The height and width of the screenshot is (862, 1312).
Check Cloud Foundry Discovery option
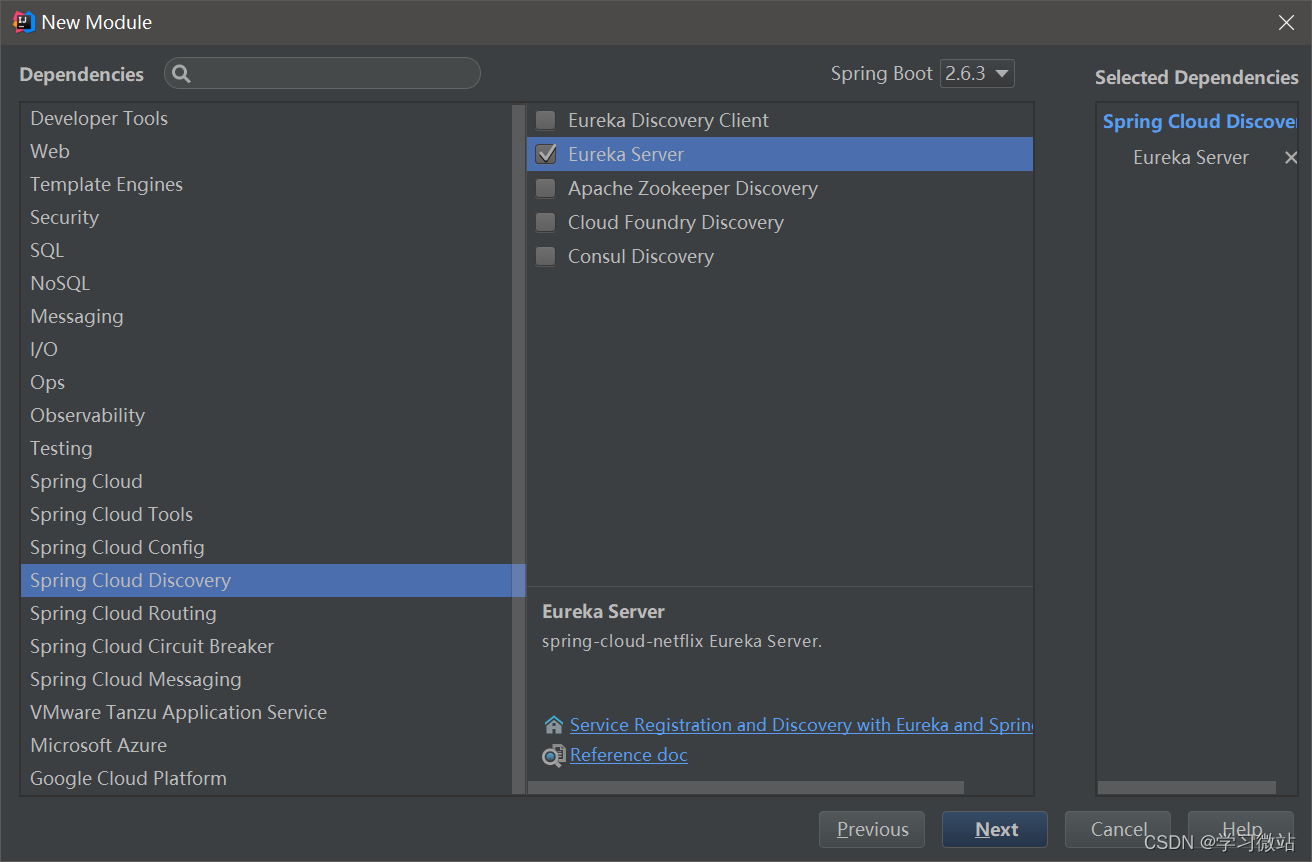(x=545, y=223)
